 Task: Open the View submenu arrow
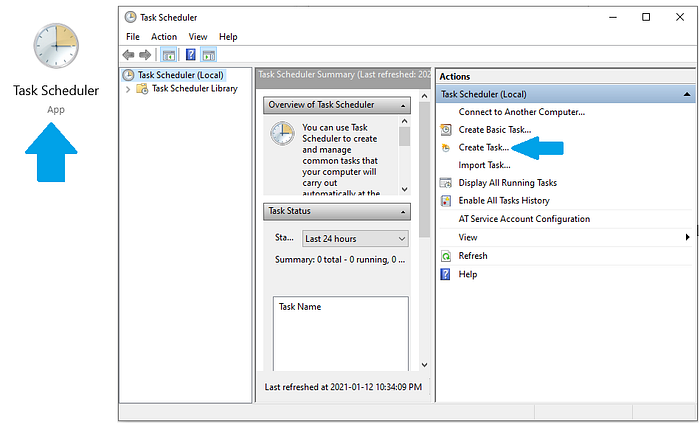coord(688,237)
